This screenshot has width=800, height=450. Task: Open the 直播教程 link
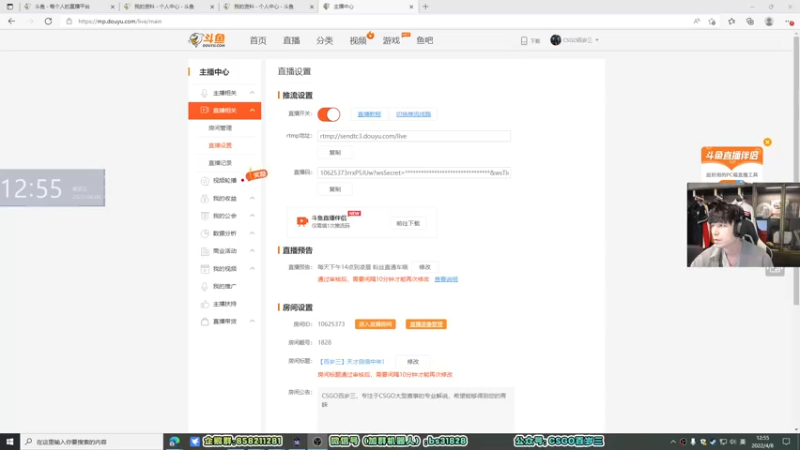369,114
